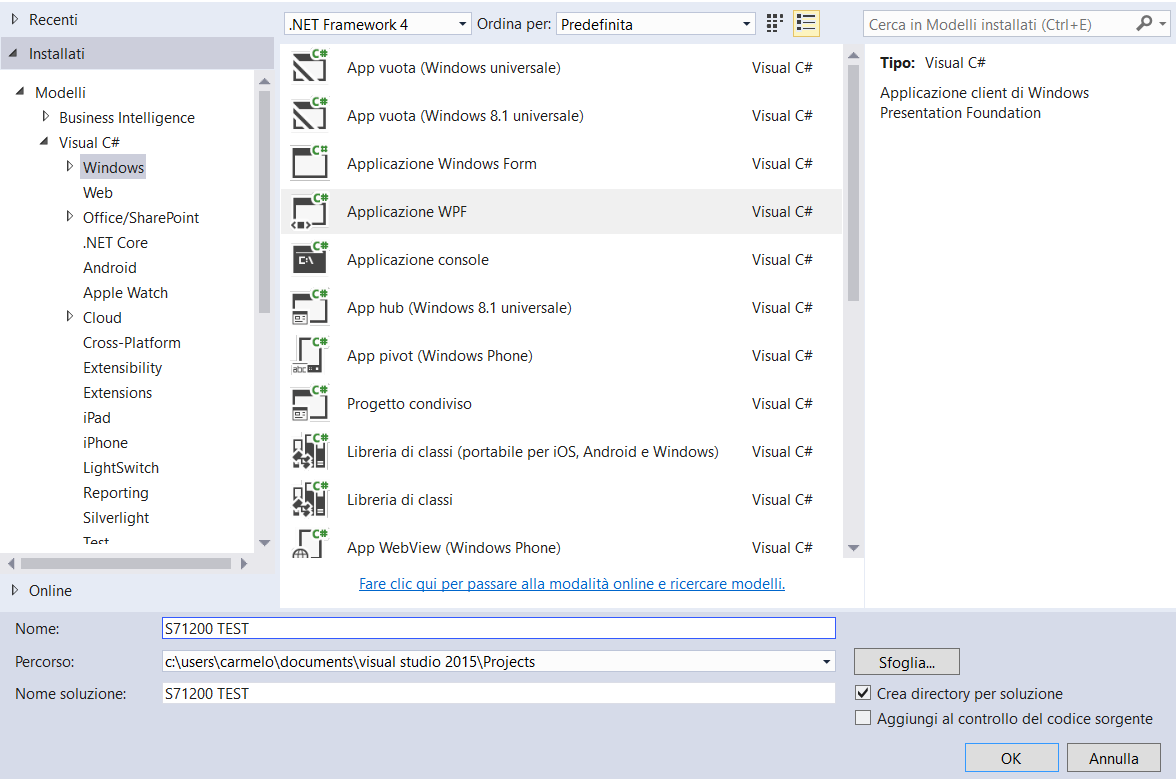The height and width of the screenshot is (779, 1176).
Task: Expand the Recenti section
Action: [x=14, y=19]
